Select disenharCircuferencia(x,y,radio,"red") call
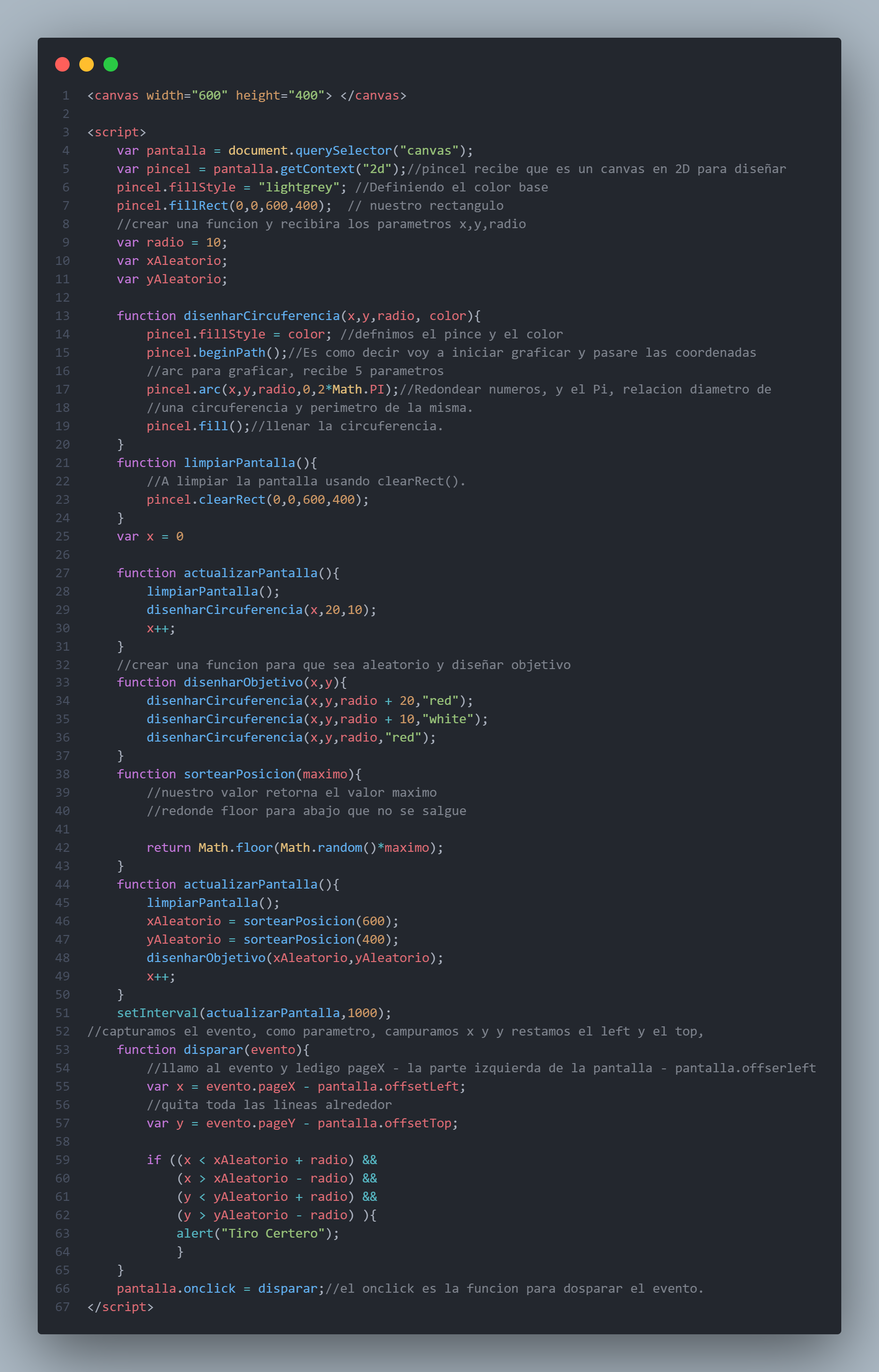Viewport: 879px width, 1372px height. pos(291,737)
